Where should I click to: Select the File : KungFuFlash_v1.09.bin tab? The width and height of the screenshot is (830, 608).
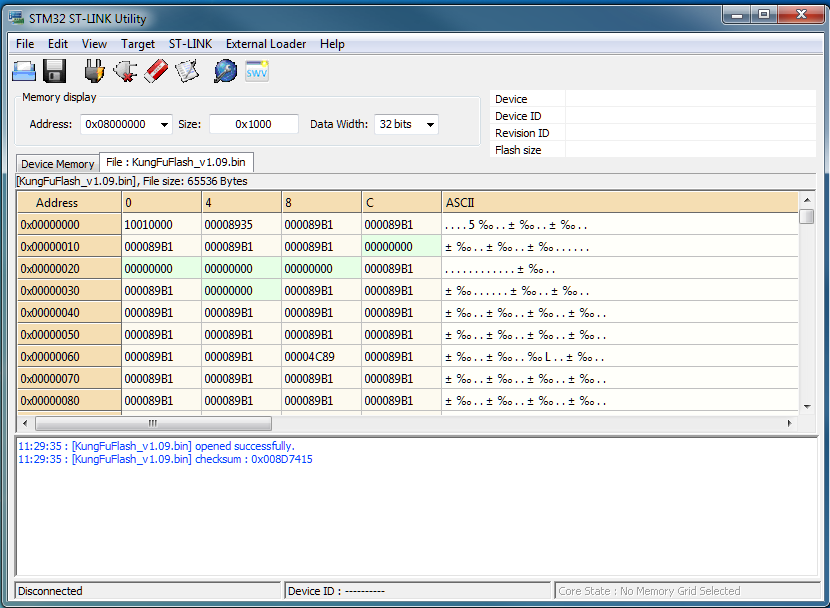(x=176, y=162)
